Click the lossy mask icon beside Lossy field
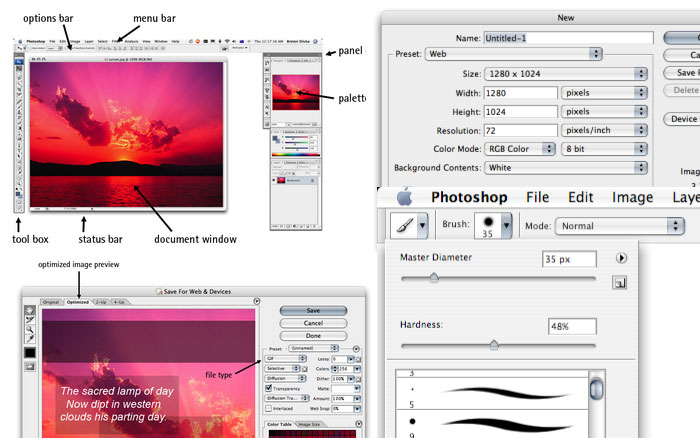The image size is (700, 438). [358, 359]
